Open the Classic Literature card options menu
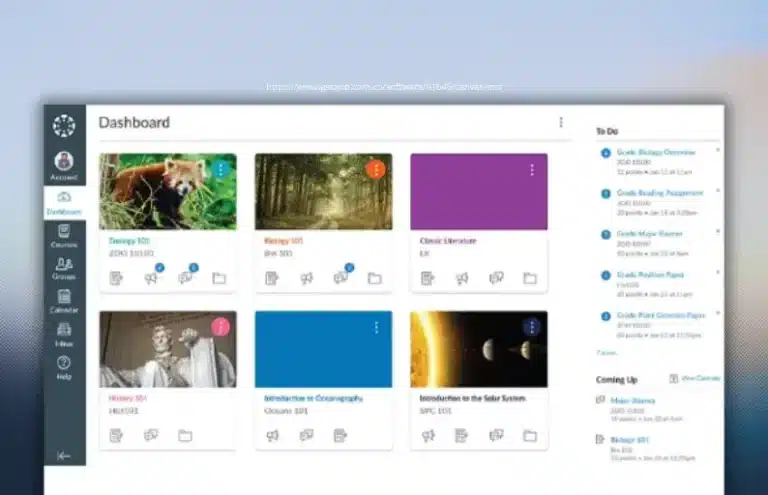Image resolution: width=768 pixels, height=495 pixels. point(532,170)
